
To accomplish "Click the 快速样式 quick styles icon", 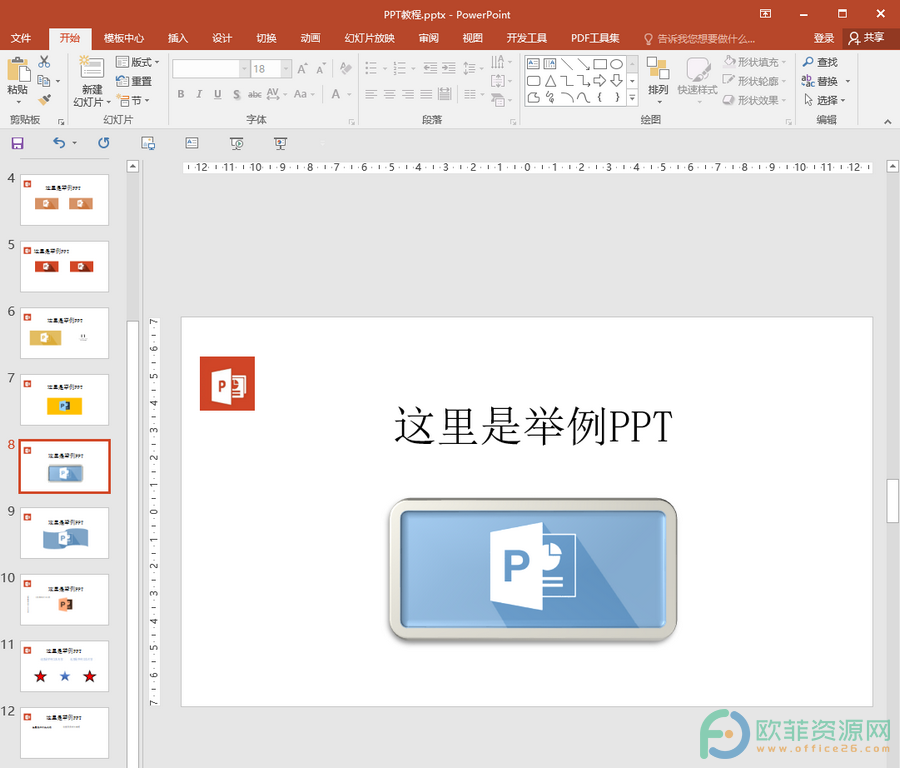I will (x=697, y=70).
